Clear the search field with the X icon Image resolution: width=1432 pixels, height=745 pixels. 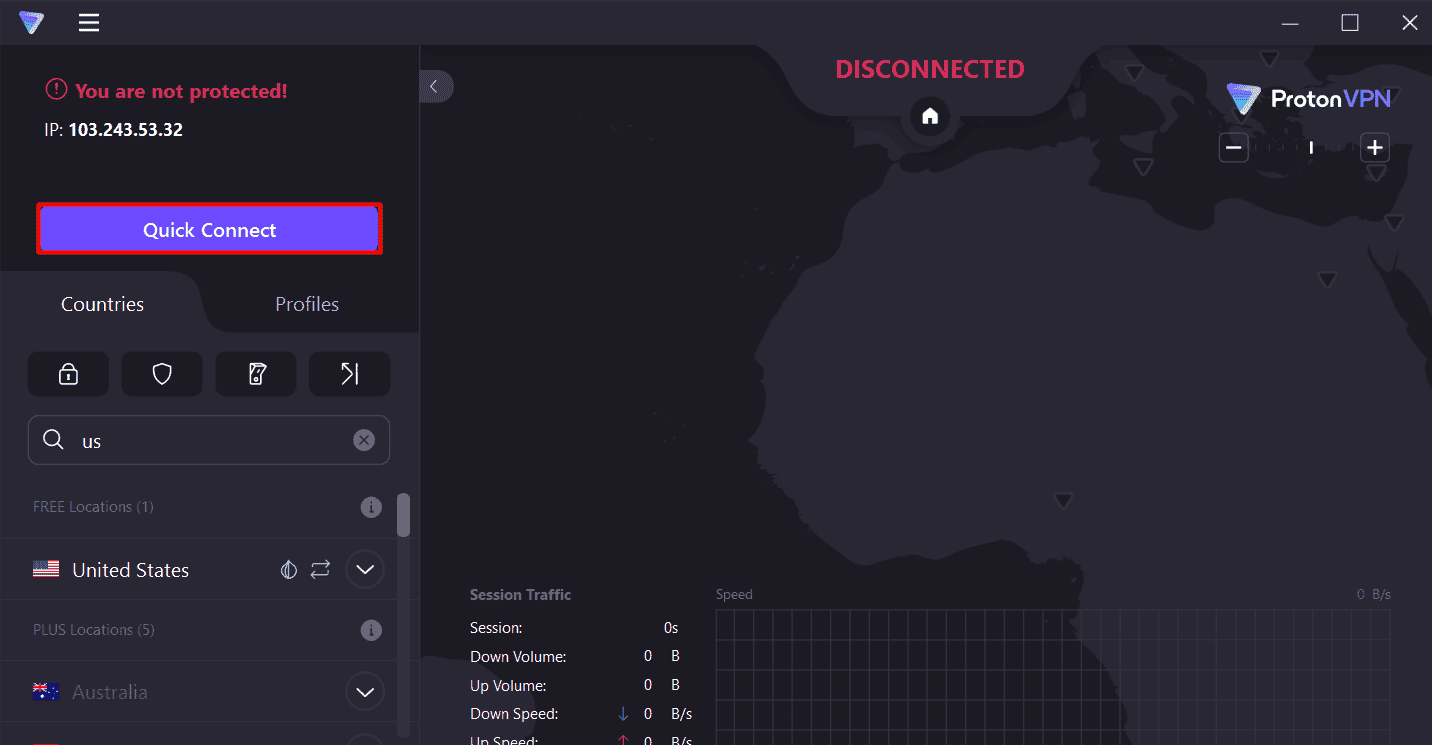pyautogui.click(x=363, y=440)
